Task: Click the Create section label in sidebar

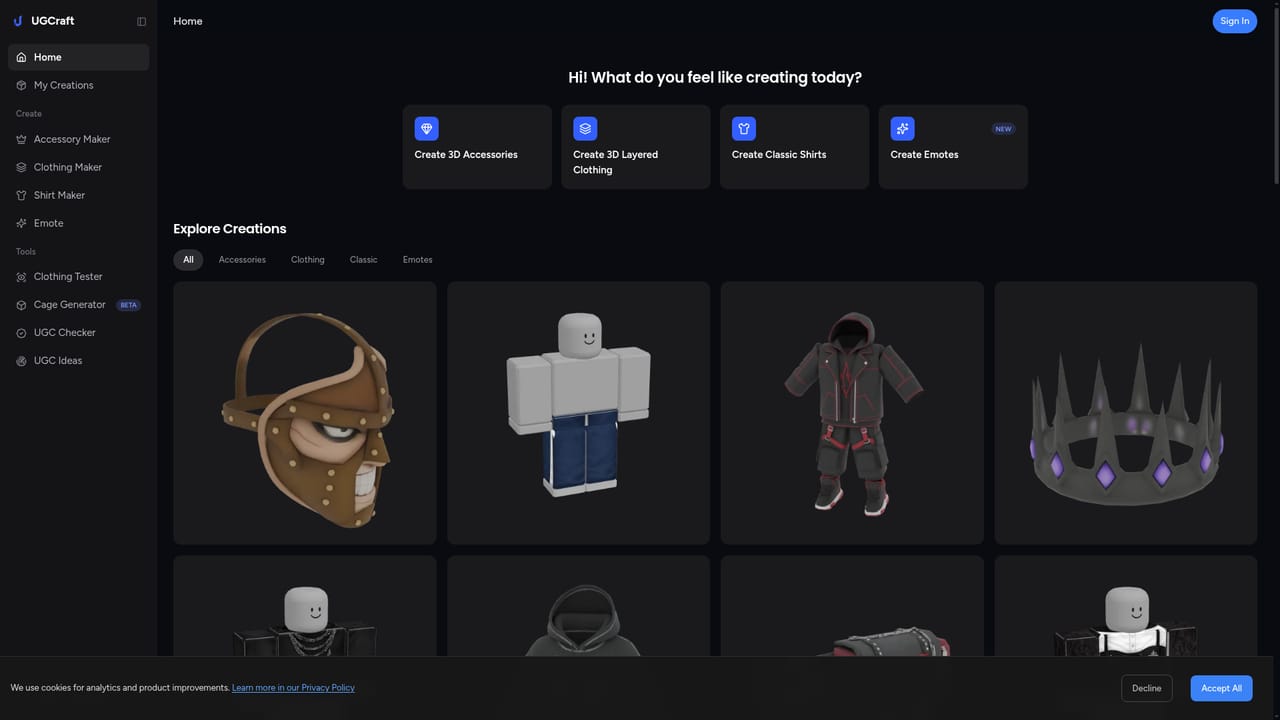Action: pos(29,114)
